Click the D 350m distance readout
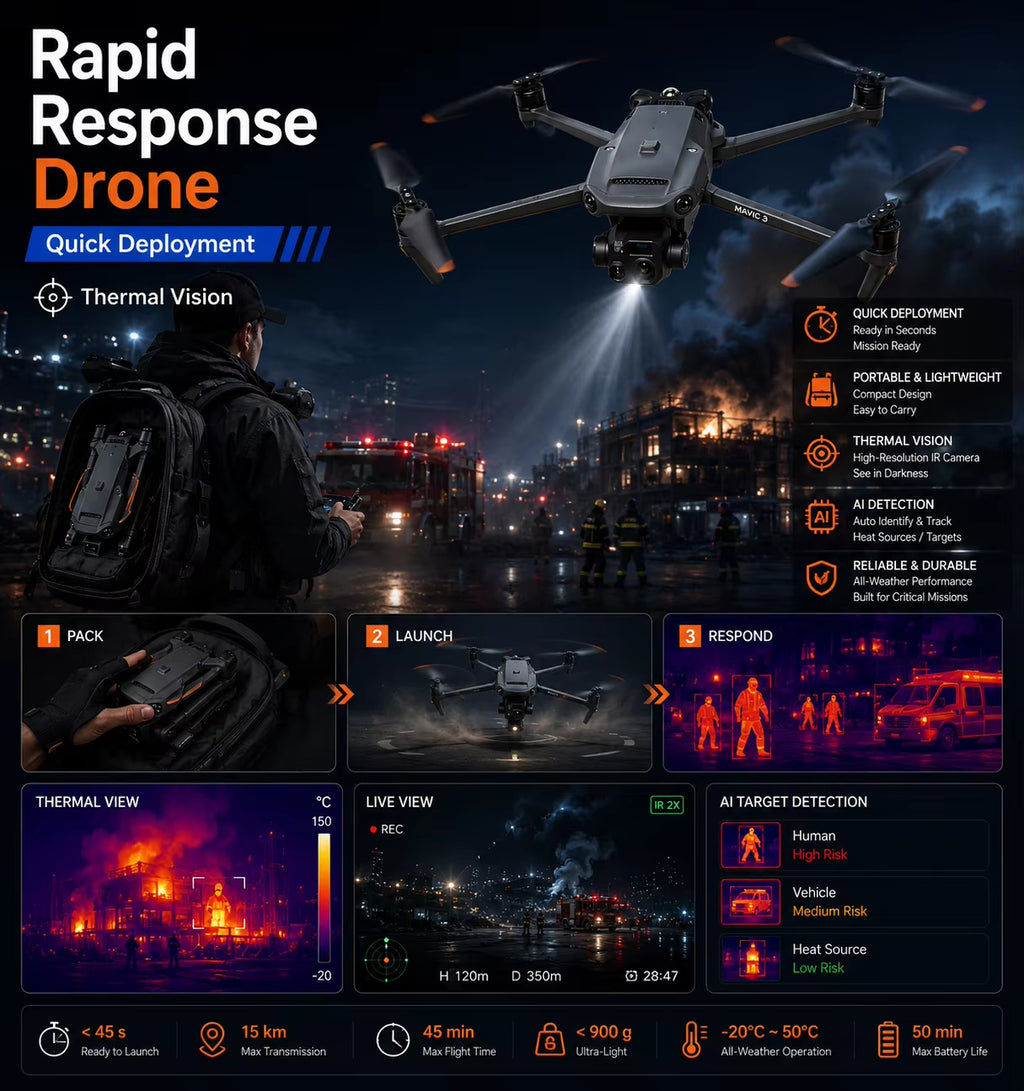The image size is (1024, 1091). 536,976
